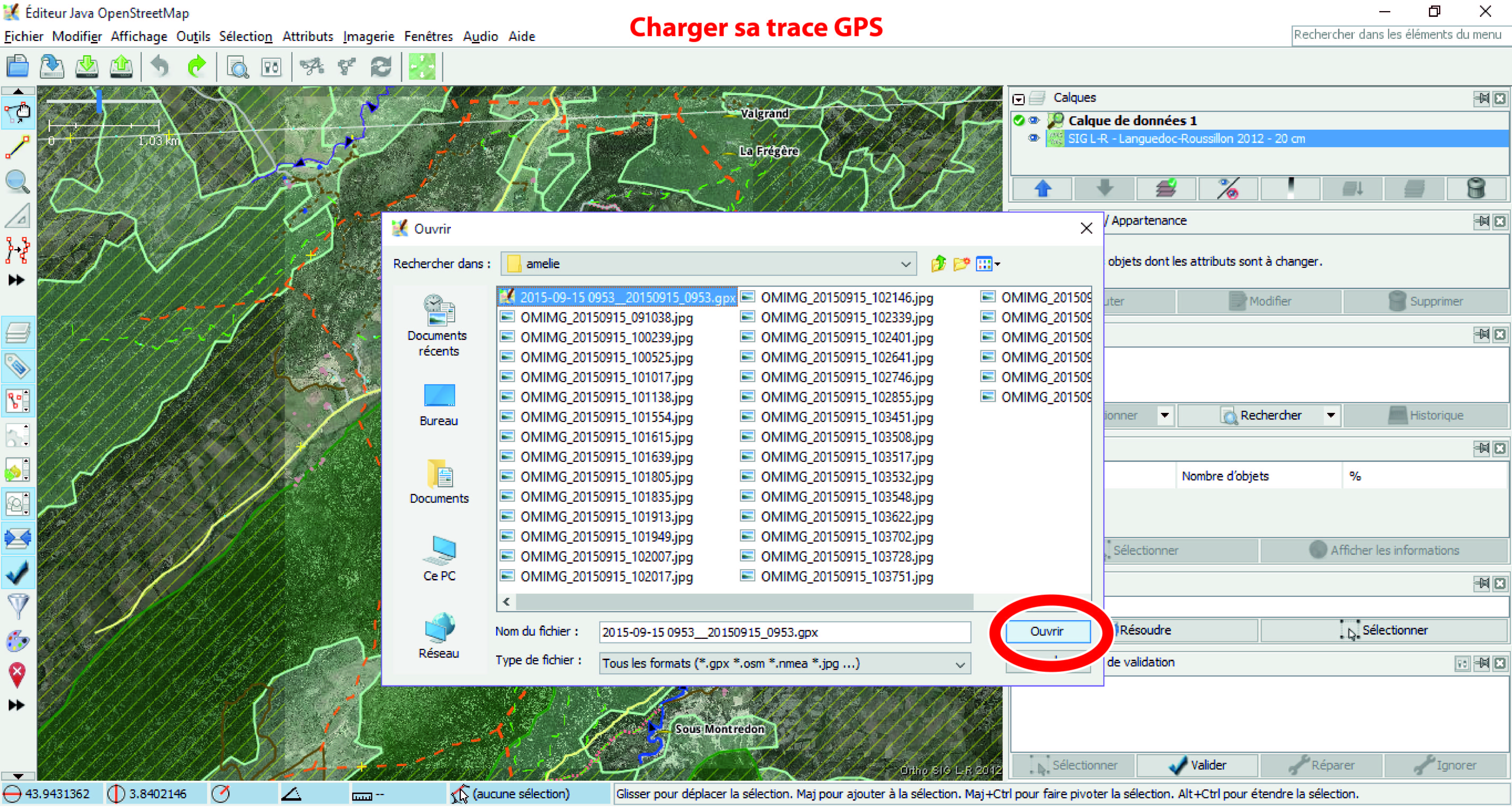This screenshot has width=1512, height=807.
Task: Click the gray undo arrow icon
Action: click(x=160, y=66)
